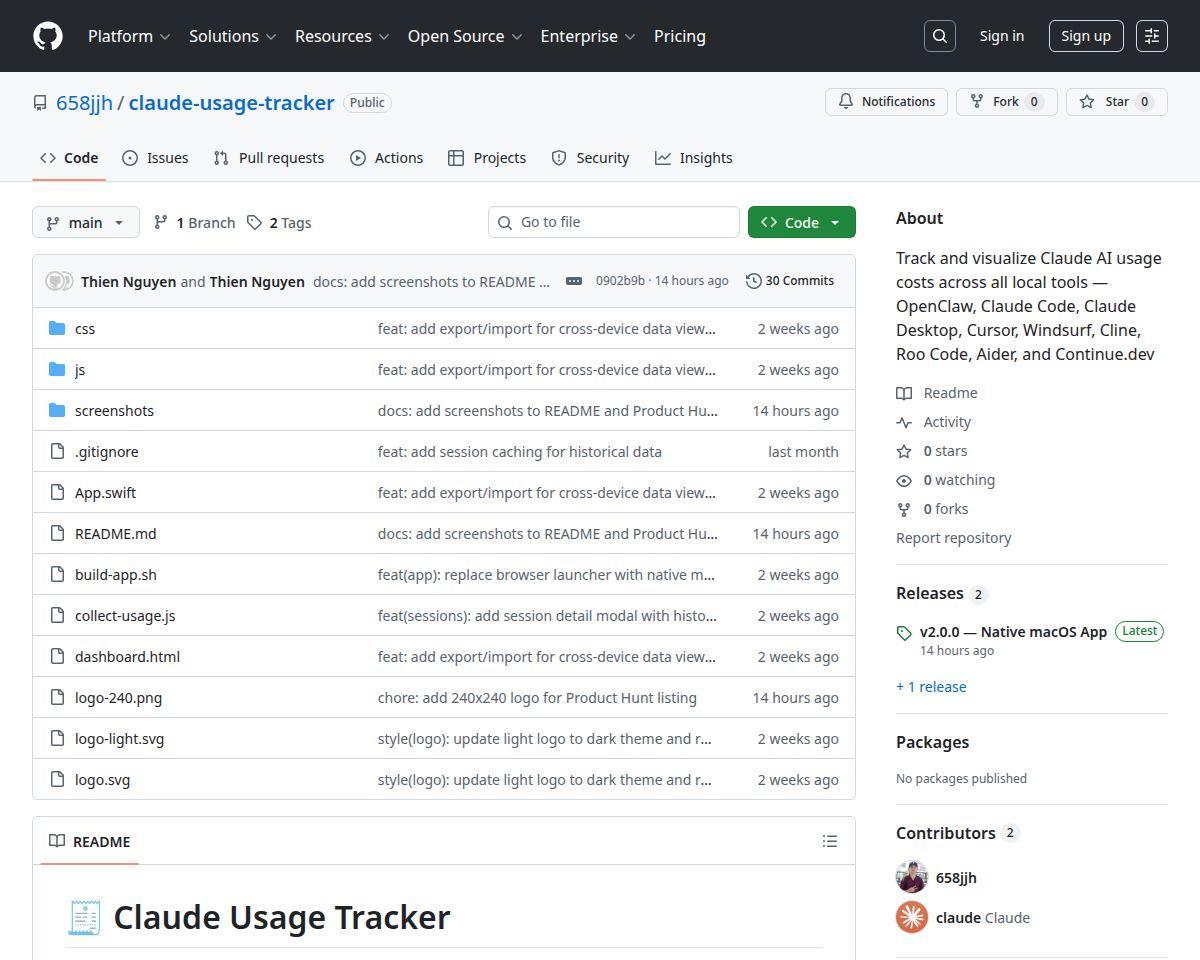This screenshot has height=960, width=1200.
Task: Click the Go to file search field
Action: pyautogui.click(x=614, y=222)
